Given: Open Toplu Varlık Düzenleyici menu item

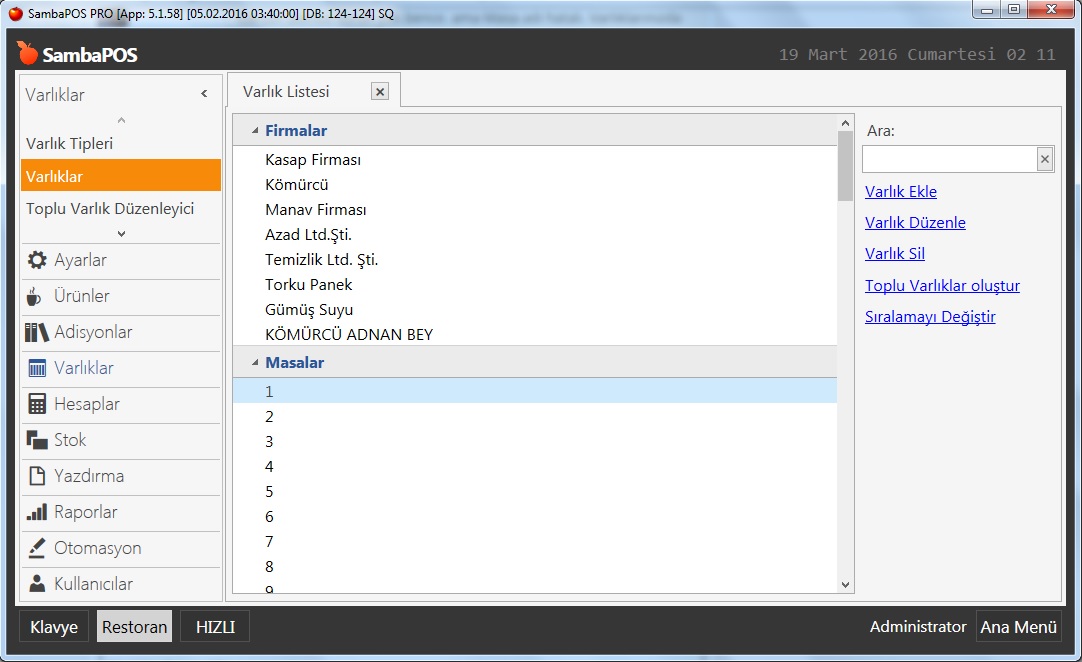Looking at the screenshot, I should (110, 209).
